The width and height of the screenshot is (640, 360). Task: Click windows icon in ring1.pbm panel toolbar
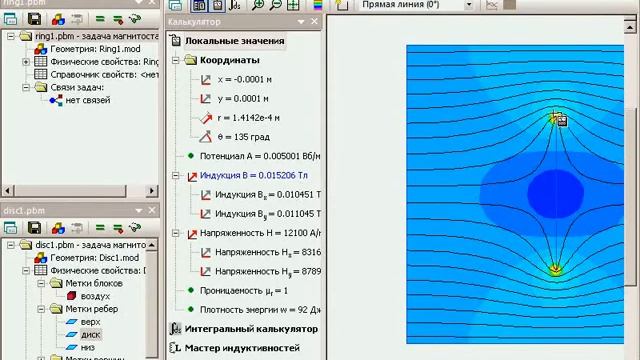[10, 19]
